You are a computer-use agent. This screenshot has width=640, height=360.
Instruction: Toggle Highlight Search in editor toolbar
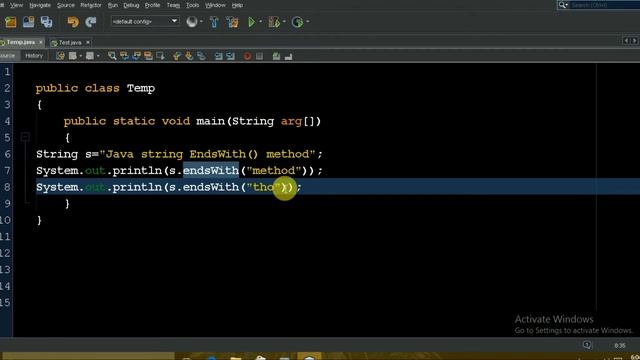click(x=148, y=56)
